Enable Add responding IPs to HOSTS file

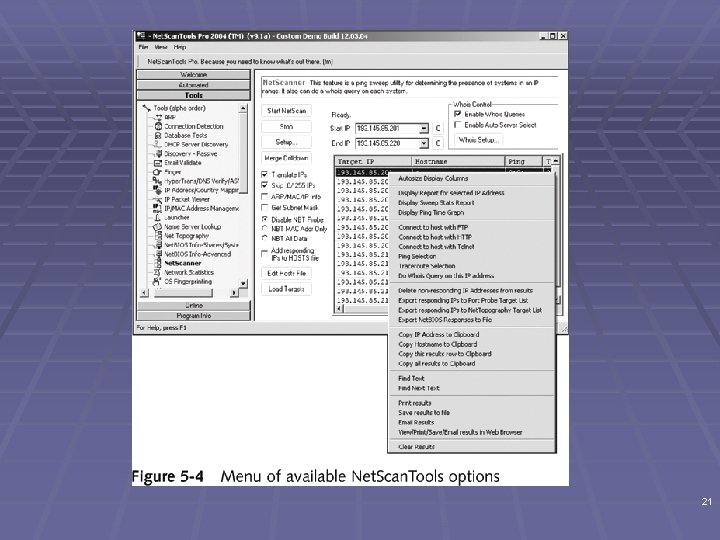264,254
